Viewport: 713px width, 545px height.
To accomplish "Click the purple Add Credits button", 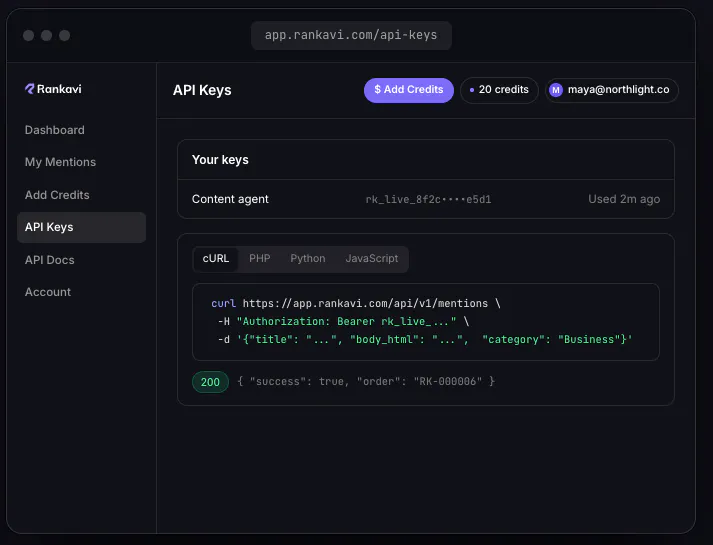I will [x=408, y=90].
